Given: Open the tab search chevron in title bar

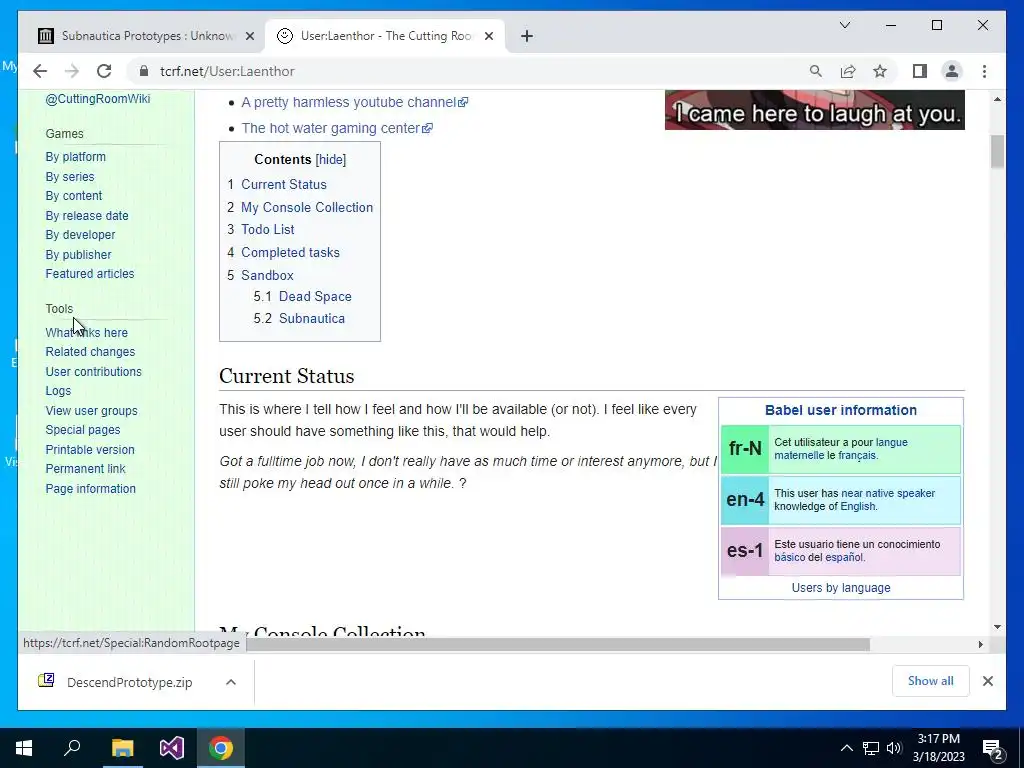Looking at the screenshot, I should [844, 25].
